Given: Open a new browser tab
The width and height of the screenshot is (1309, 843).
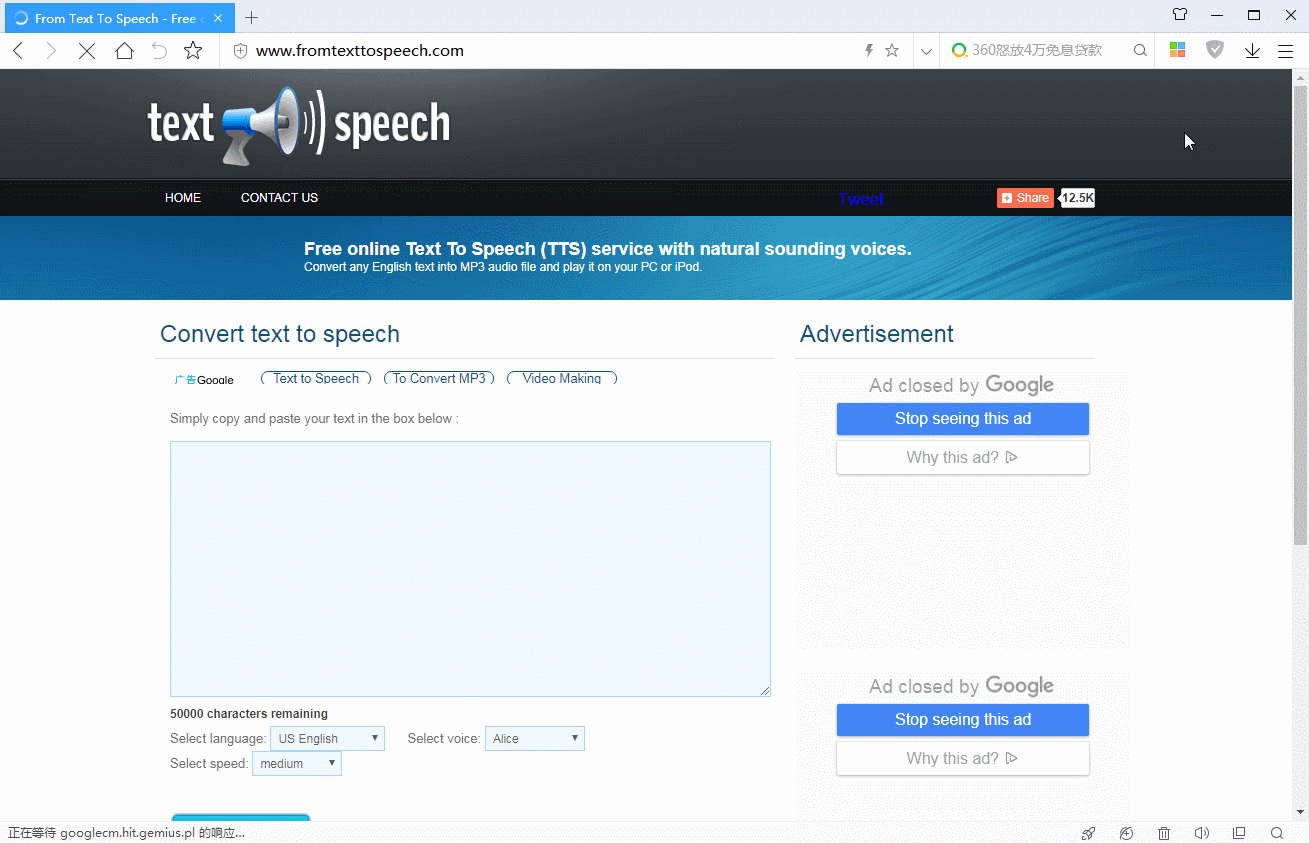Looking at the screenshot, I should pos(251,18).
